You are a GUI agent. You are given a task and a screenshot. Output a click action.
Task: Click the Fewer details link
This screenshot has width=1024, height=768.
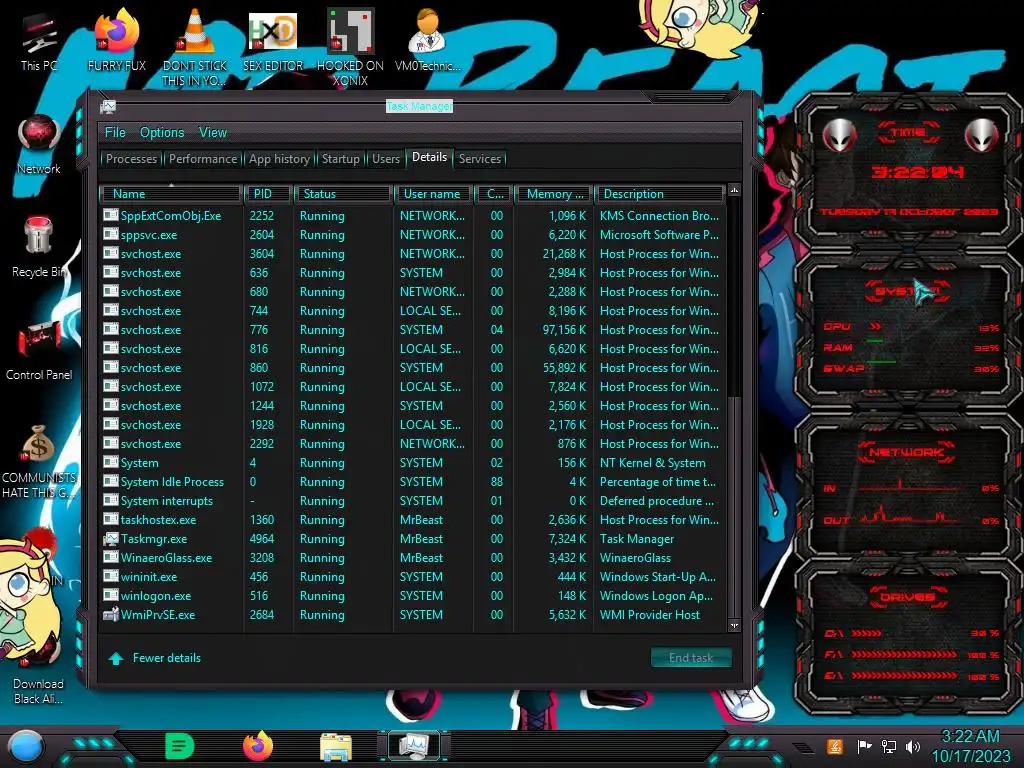tap(167, 658)
